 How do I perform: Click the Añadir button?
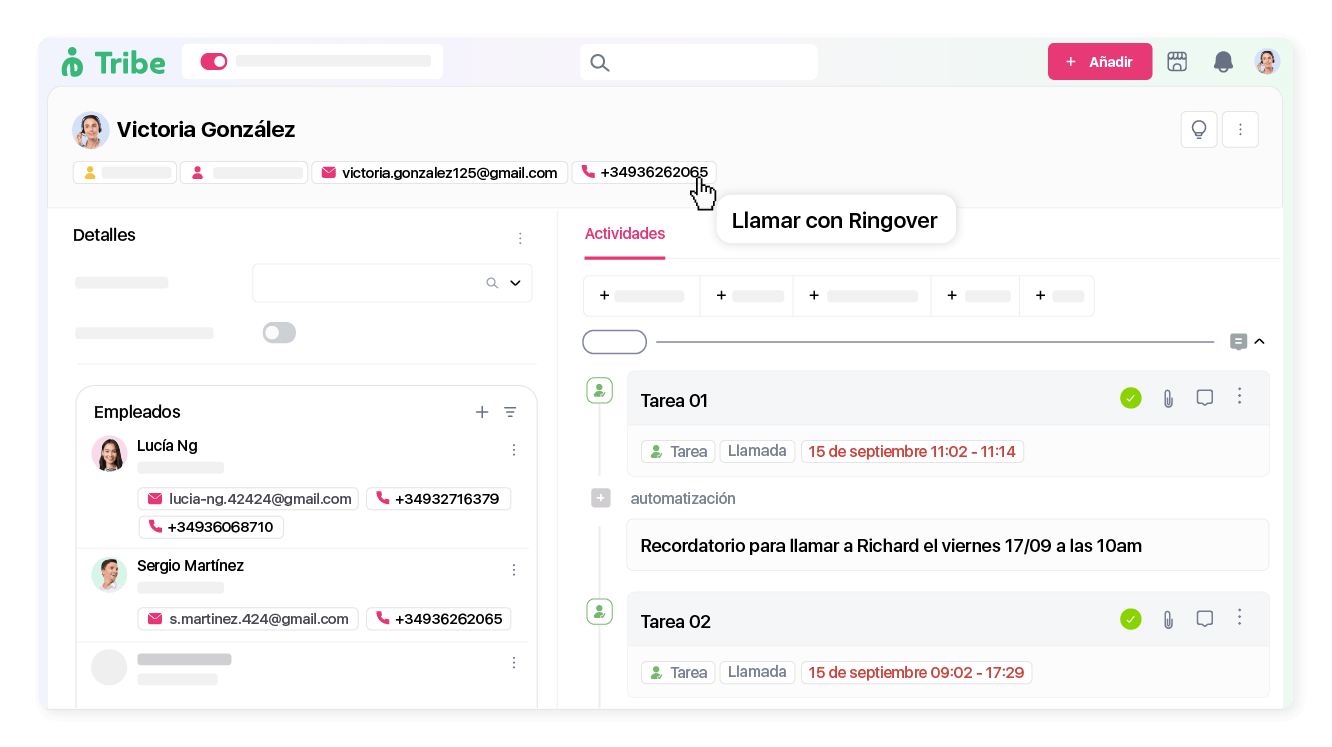tap(1100, 61)
